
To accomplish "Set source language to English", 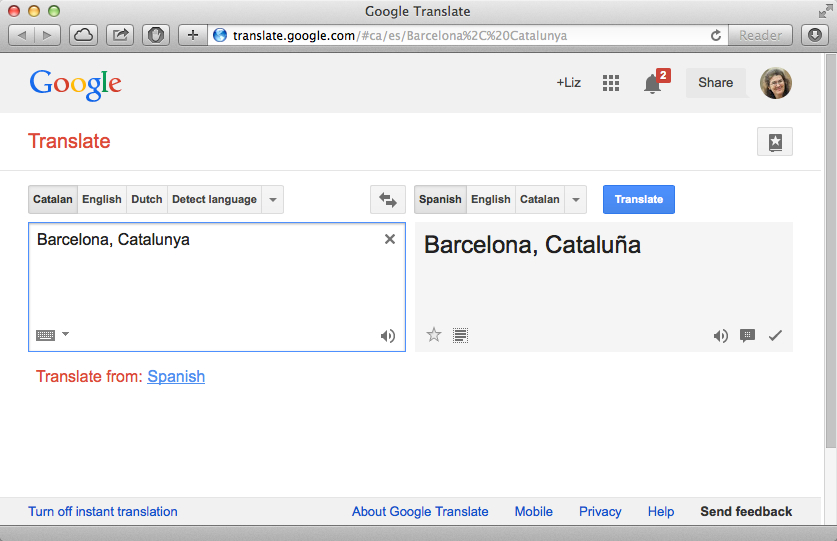I will (x=102, y=200).
